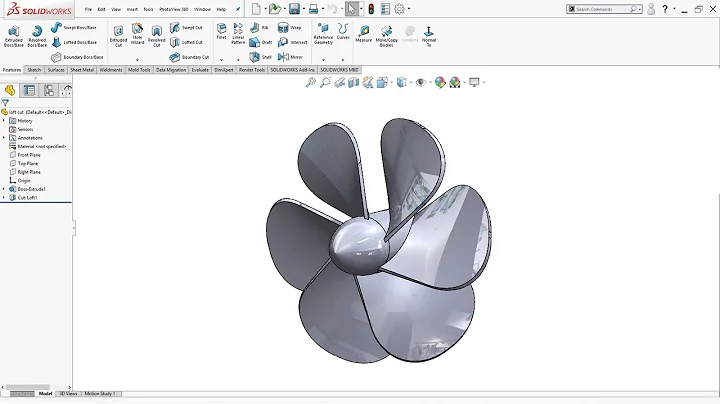
Task: Click the Boundary Boss/Base tool
Action: pos(77,57)
